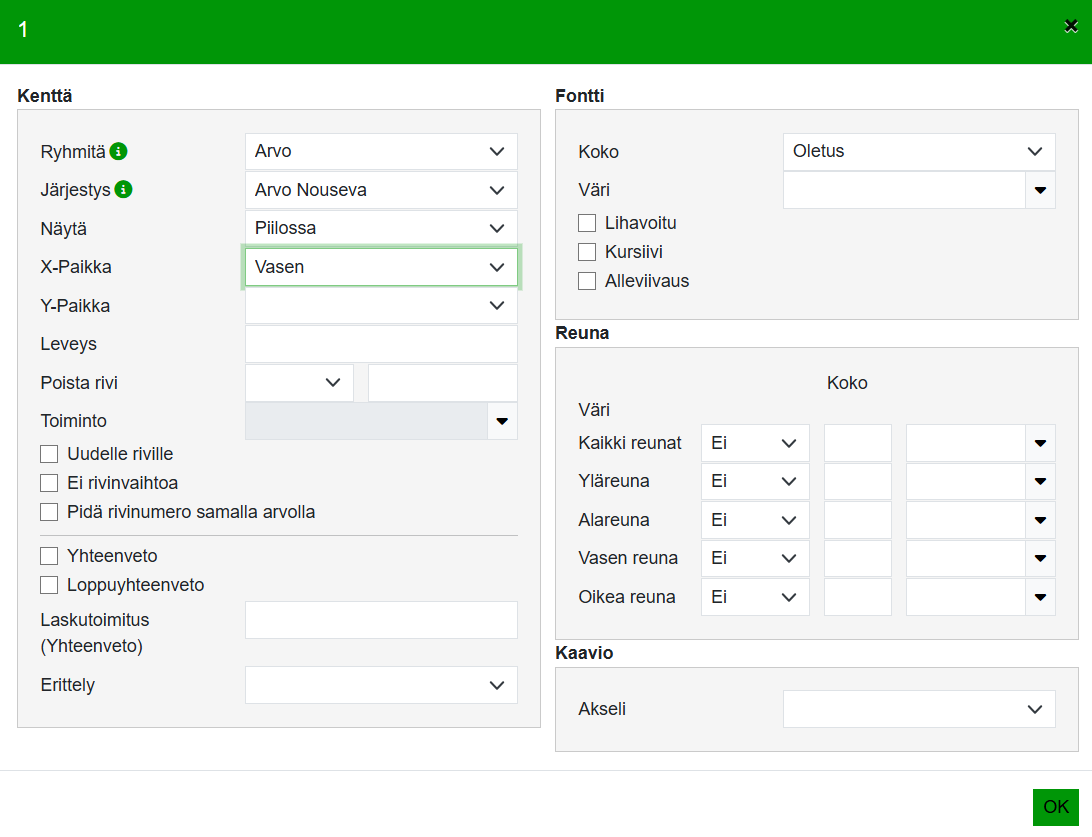
Task: Close the dialog with the X icon
Action: 1071,26
